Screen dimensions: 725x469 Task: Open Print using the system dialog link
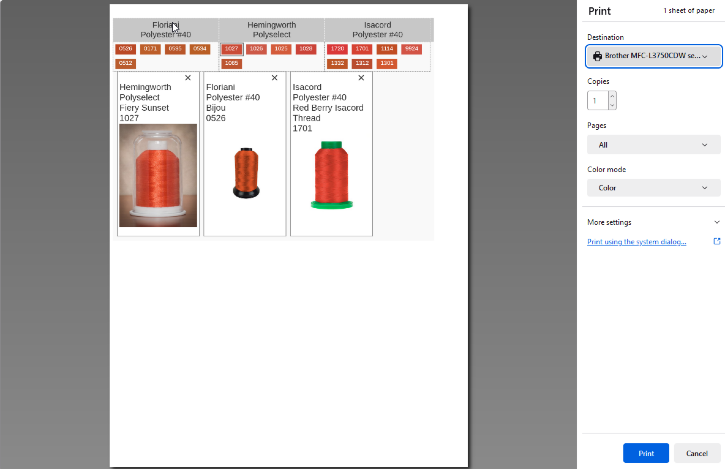click(645, 241)
